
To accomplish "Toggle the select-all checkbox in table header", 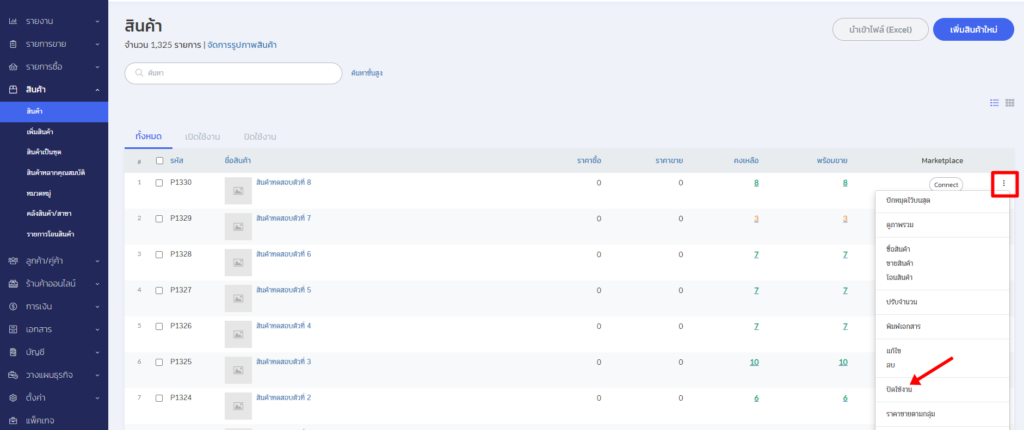I will tap(159, 161).
